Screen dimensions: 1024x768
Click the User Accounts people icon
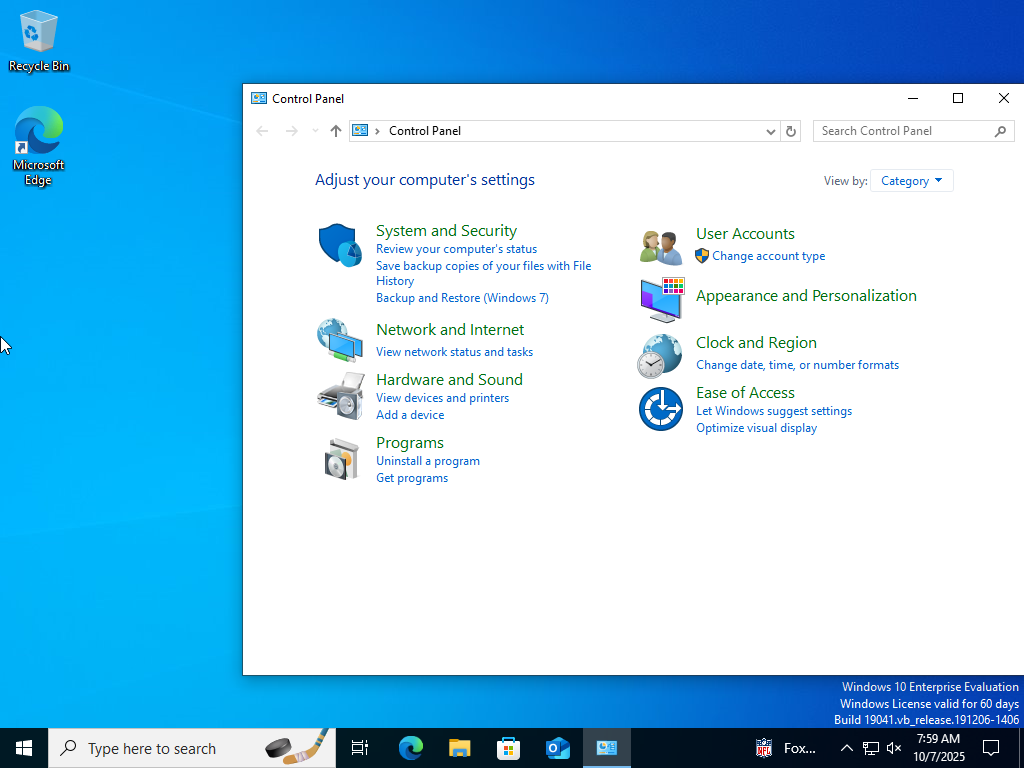click(x=660, y=246)
